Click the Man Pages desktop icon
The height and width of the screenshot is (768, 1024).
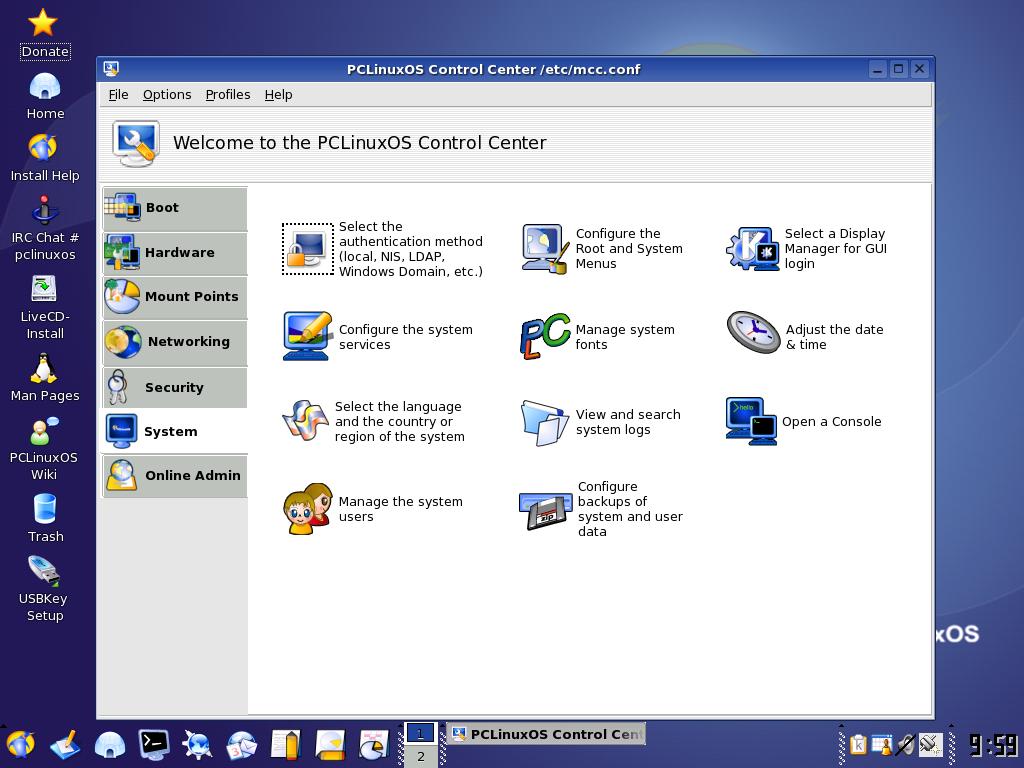44,378
